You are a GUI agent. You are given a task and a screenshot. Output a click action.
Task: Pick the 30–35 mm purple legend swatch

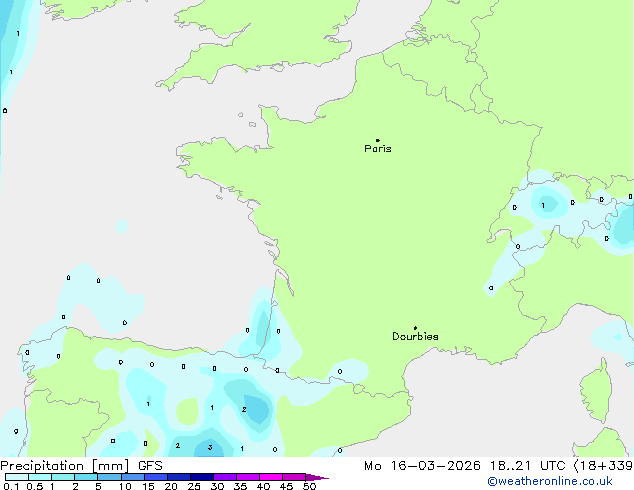(x=224, y=477)
